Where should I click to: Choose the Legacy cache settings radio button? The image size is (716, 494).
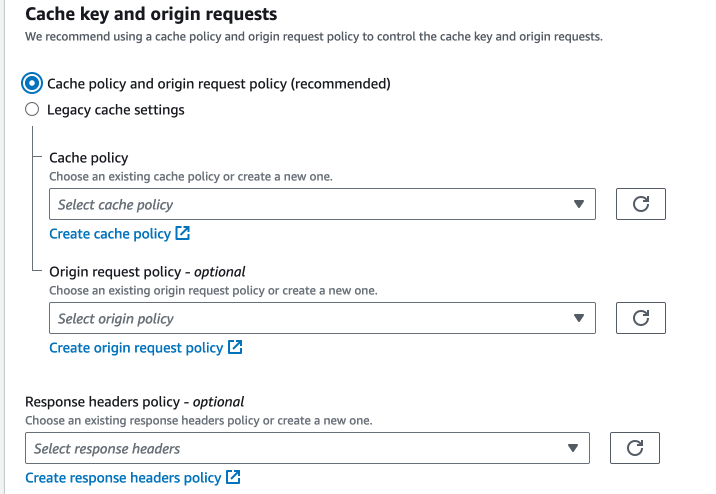click(33, 110)
